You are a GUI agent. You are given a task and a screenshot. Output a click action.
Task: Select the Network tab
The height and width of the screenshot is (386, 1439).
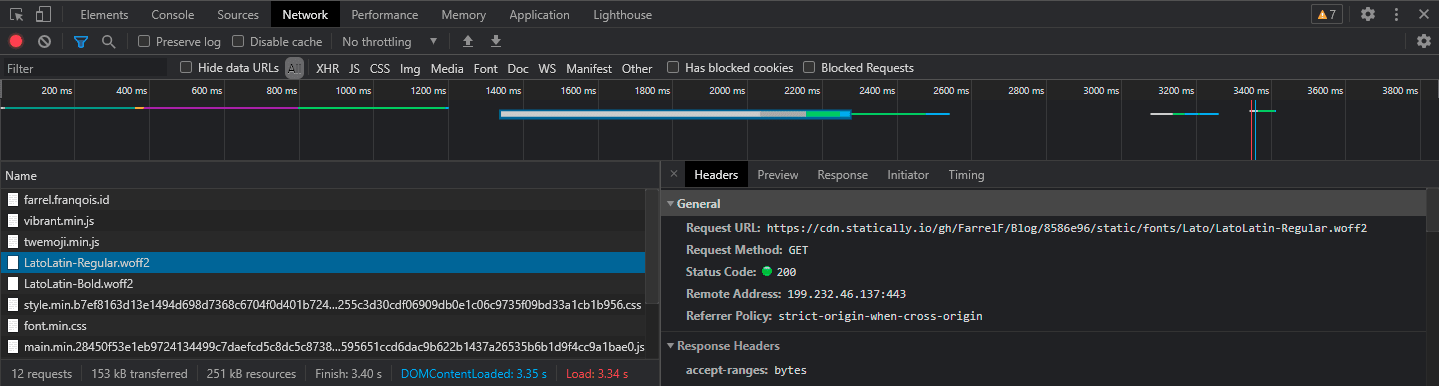pyautogui.click(x=305, y=15)
